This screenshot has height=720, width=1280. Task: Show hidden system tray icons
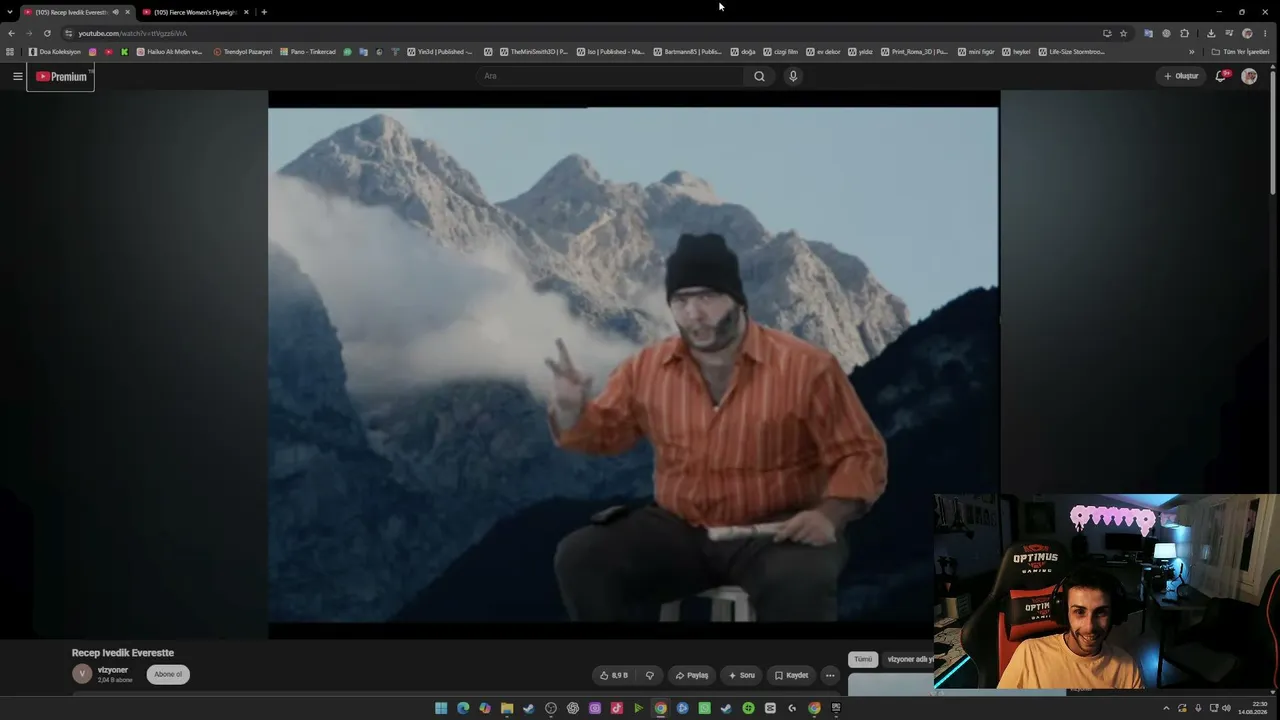[1166, 708]
